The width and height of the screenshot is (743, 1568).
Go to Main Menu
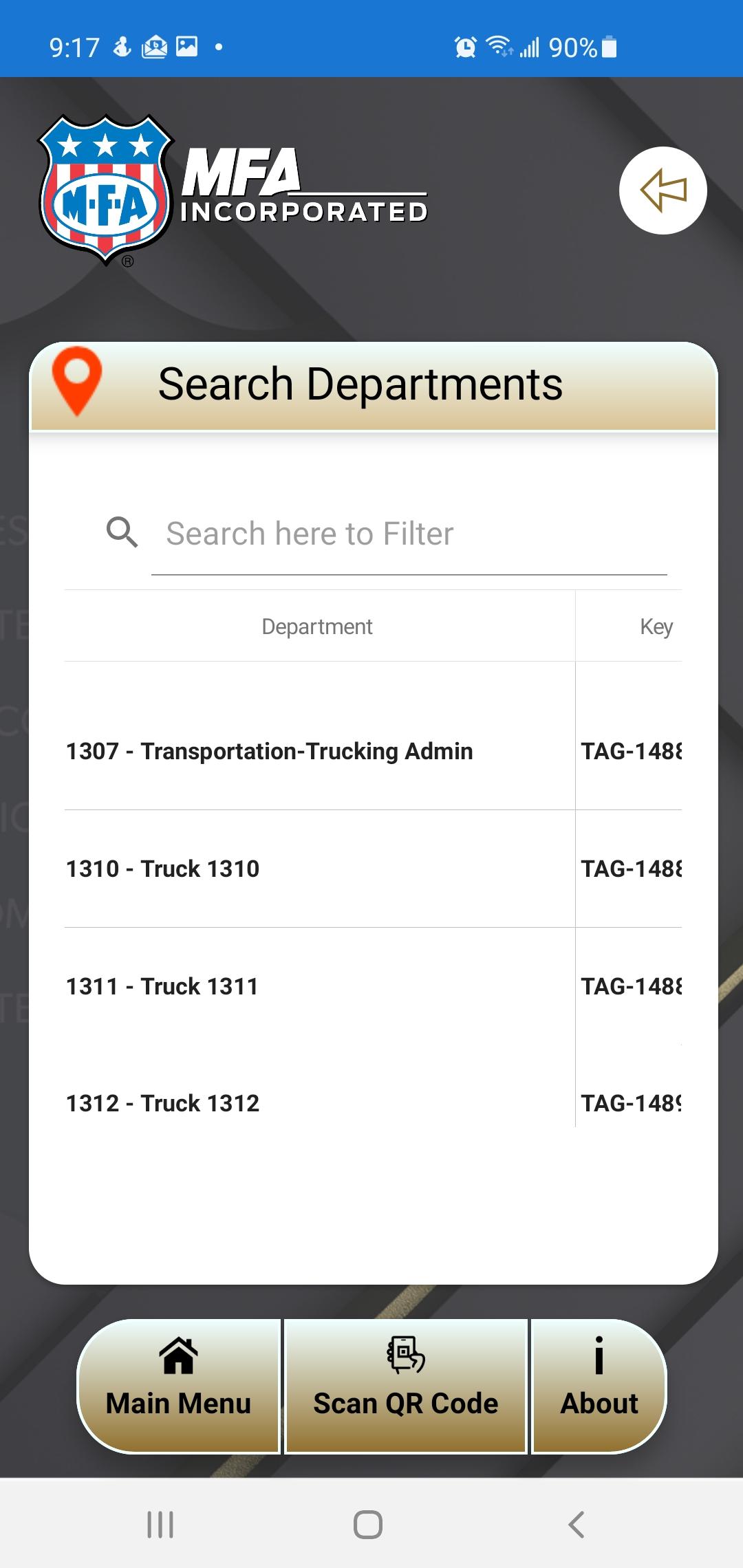[x=178, y=1386]
